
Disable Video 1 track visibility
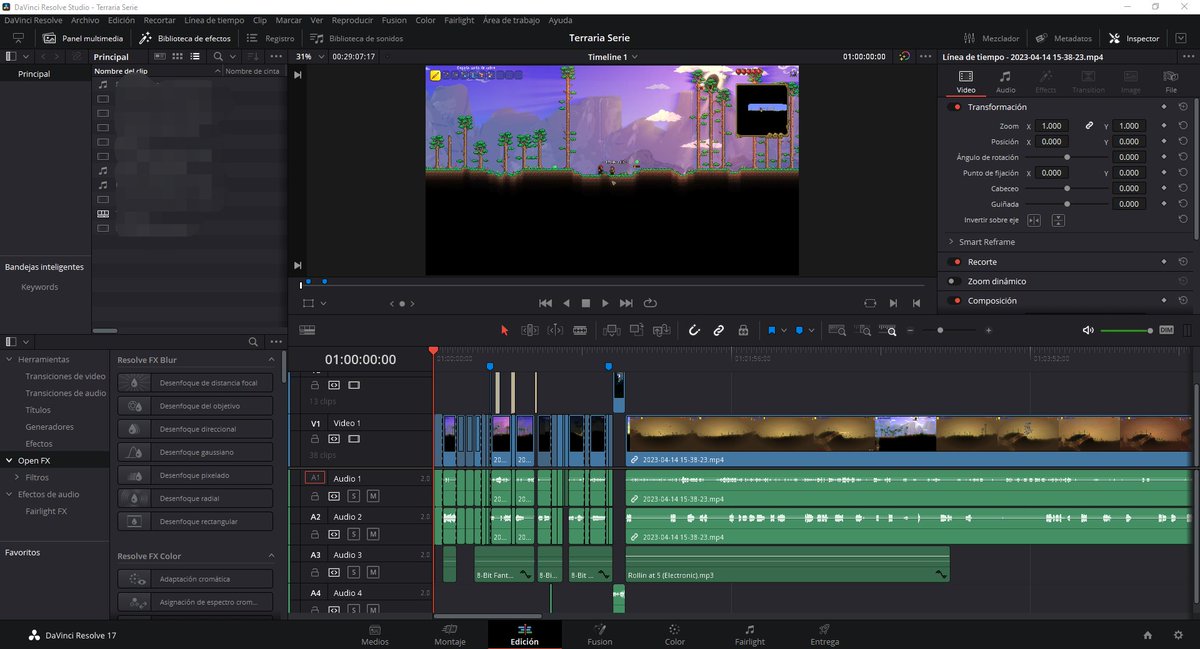pos(354,439)
